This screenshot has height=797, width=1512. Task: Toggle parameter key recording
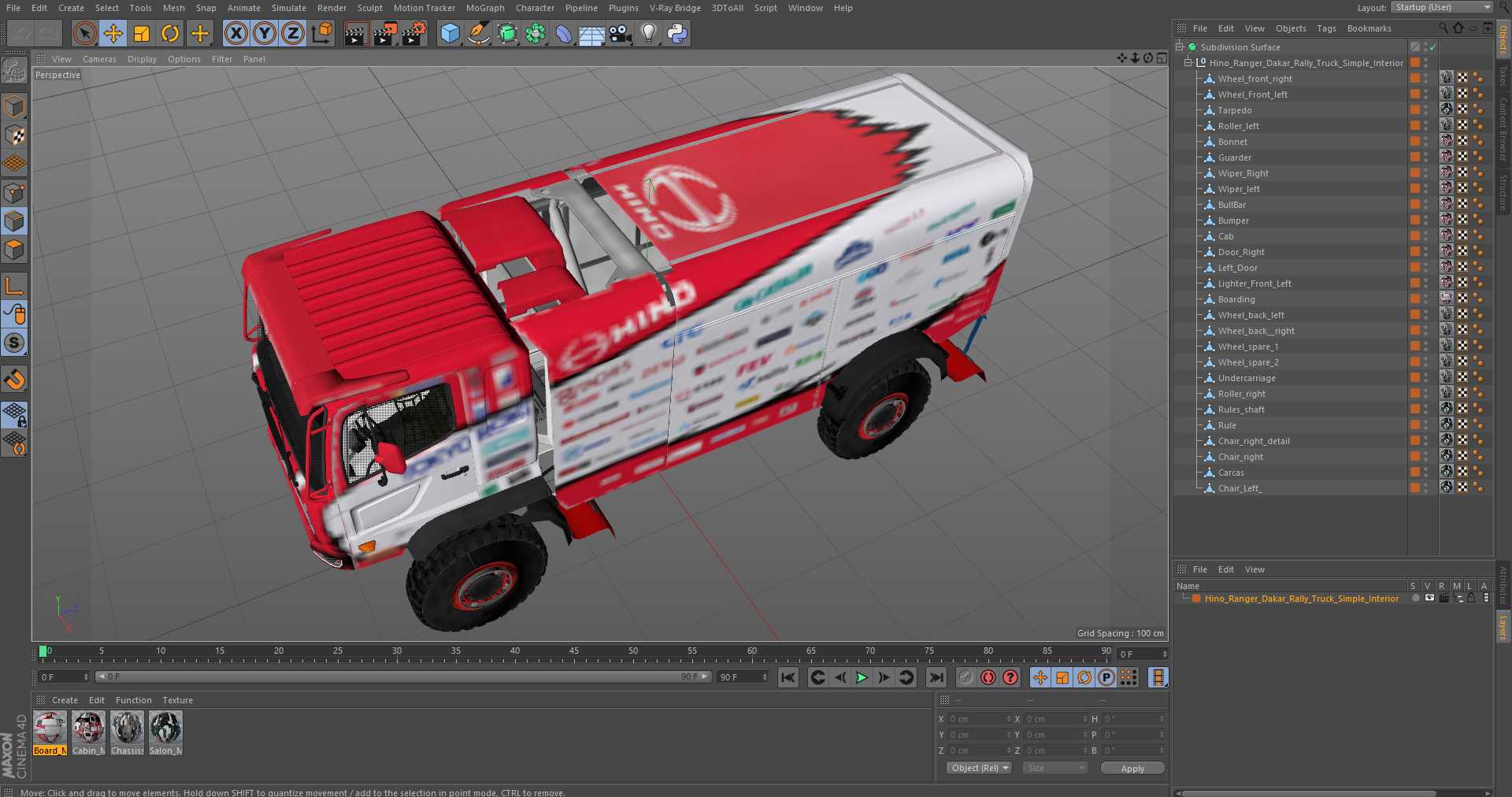1106,677
